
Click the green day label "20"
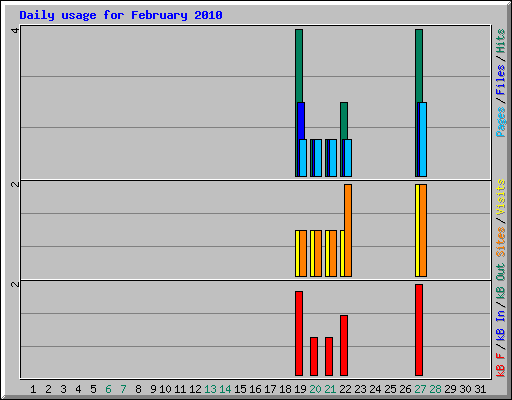(x=315, y=389)
